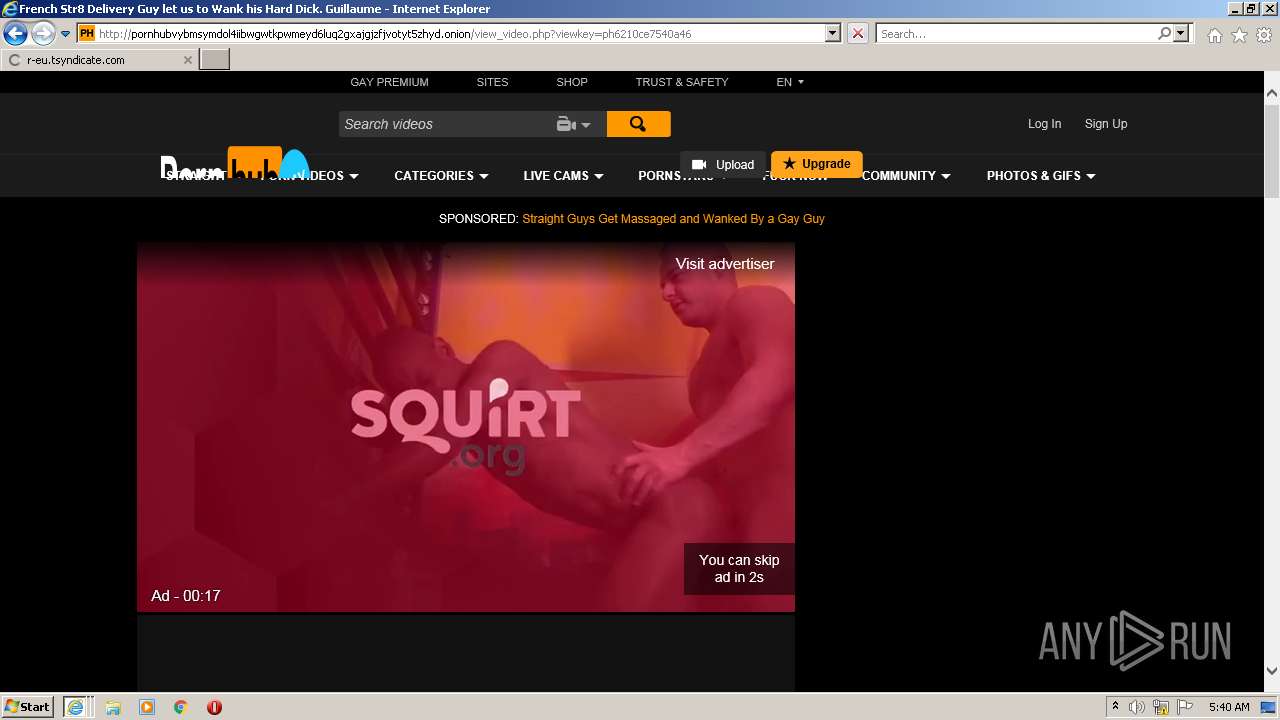Click the volume speaker tray icon

click(1137, 707)
